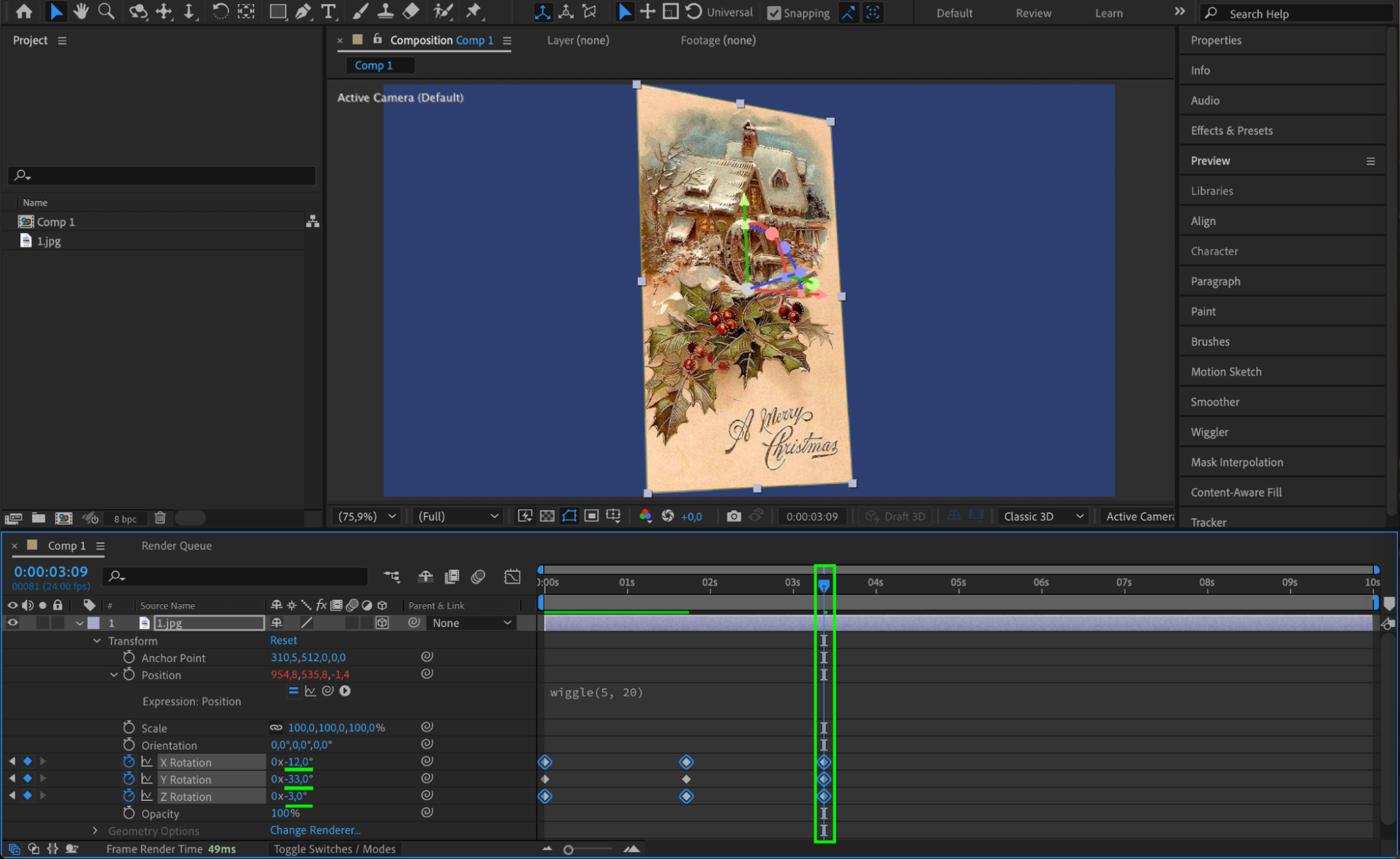Screen dimensions: 1400x859
Task: Click the delete trash icon in Project panel
Action: (160, 518)
